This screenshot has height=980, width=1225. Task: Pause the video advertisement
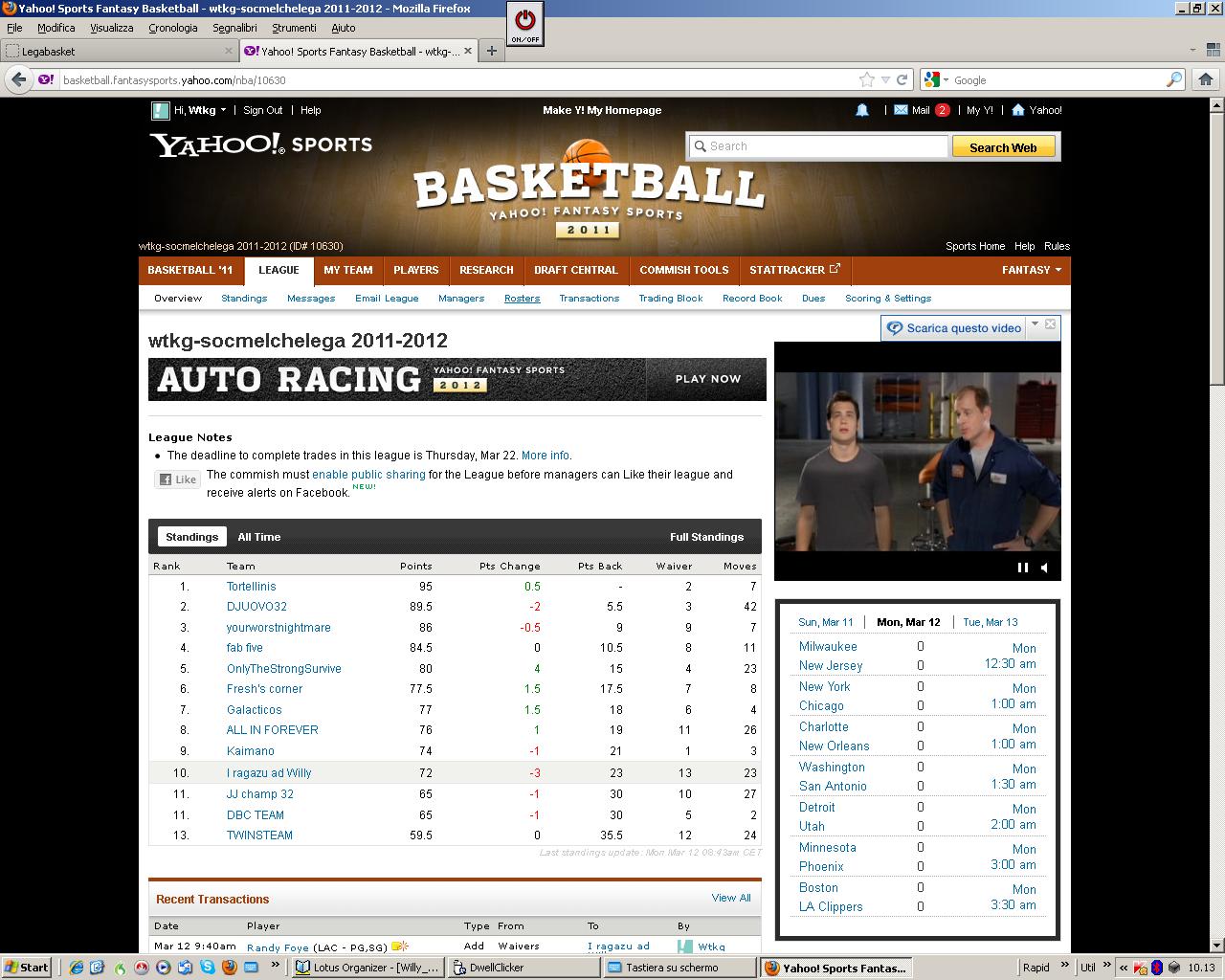1022,568
